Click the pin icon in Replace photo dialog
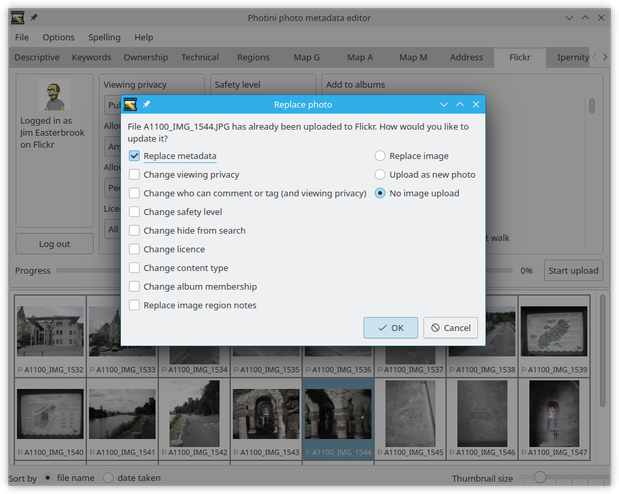 click(x=146, y=104)
